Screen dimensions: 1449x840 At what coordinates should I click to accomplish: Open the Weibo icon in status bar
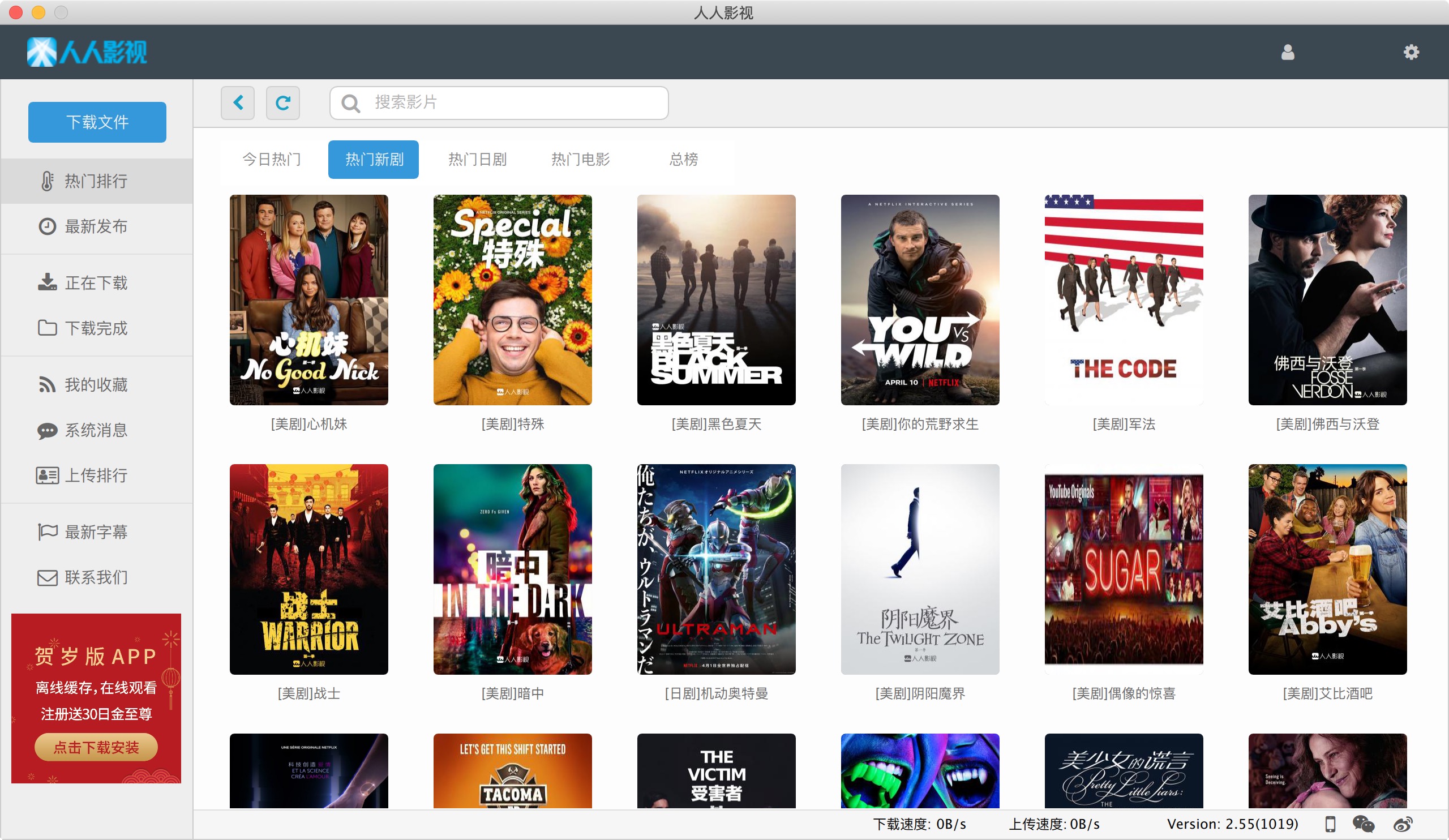(1403, 824)
